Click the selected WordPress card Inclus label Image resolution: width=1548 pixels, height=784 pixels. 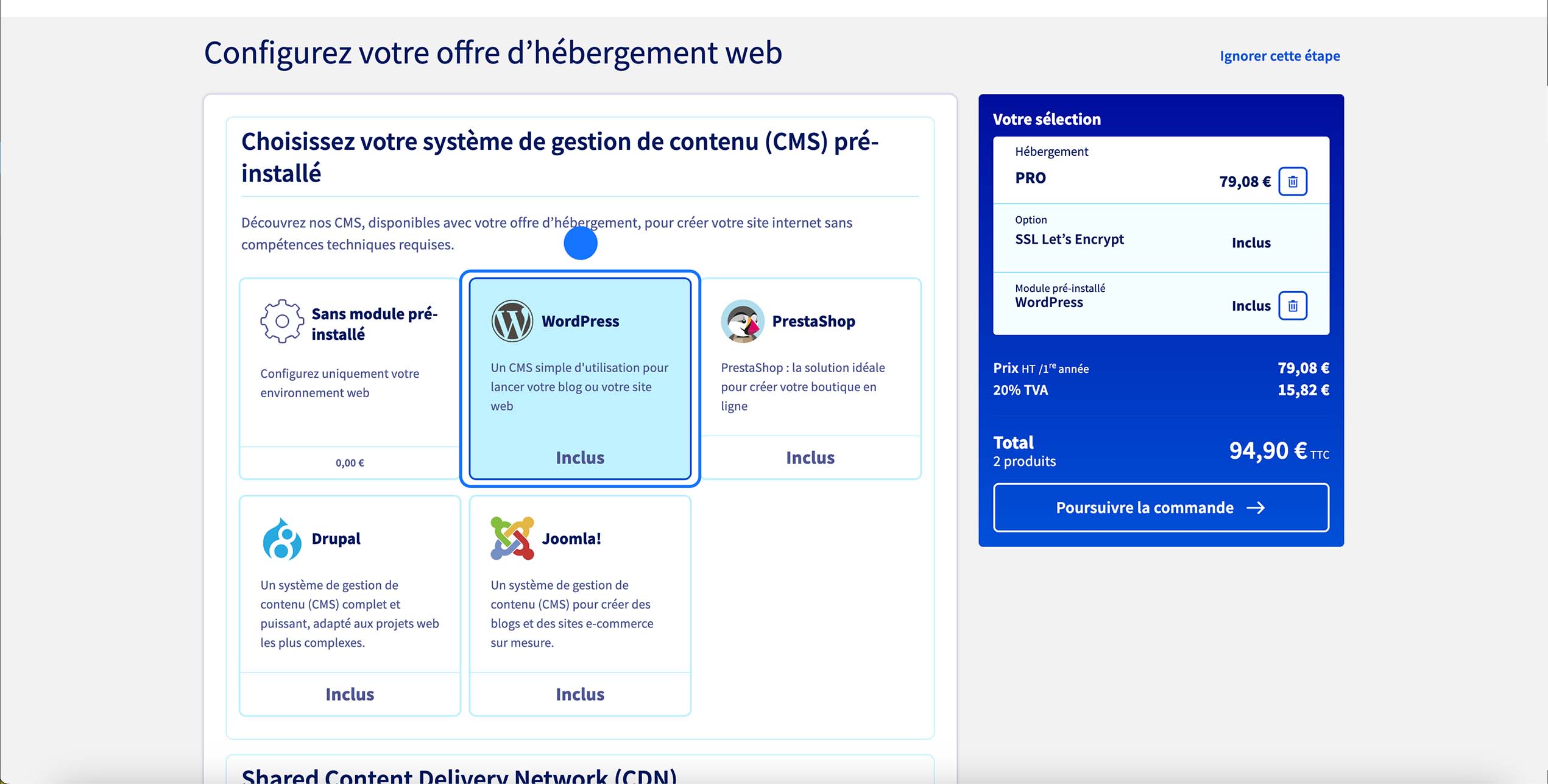pyautogui.click(x=579, y=457)
